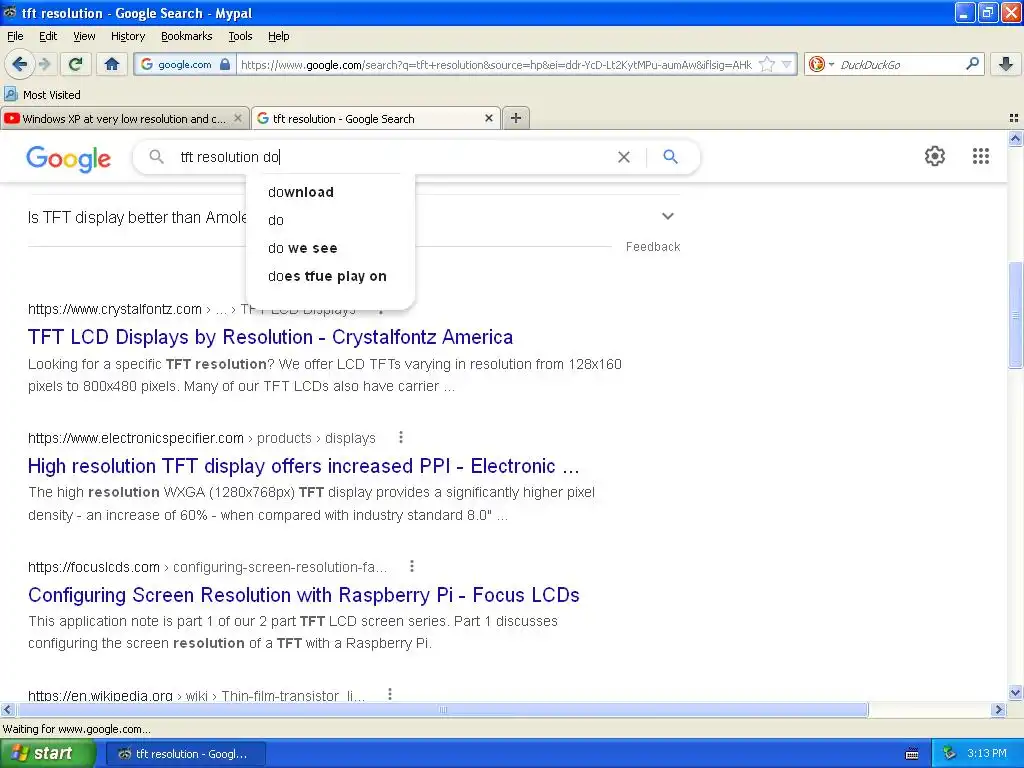Click the vertical scrollbar thumb

click(x=1016, y=315)
